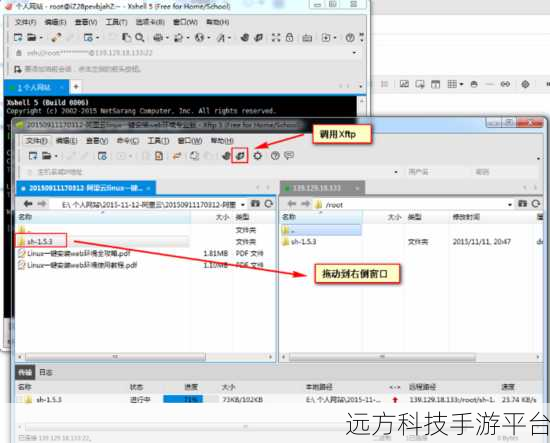Click the help icon in Xshell toolbar
Screen dimensions: 550x443
(350, 38)
